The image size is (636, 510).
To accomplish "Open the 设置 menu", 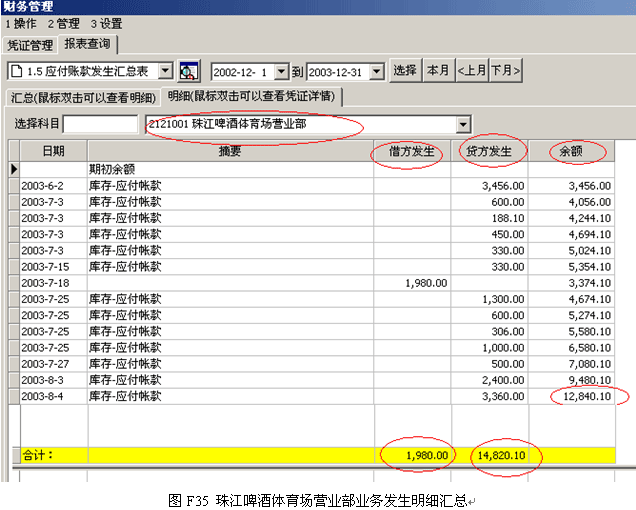I will pos(107,23).
